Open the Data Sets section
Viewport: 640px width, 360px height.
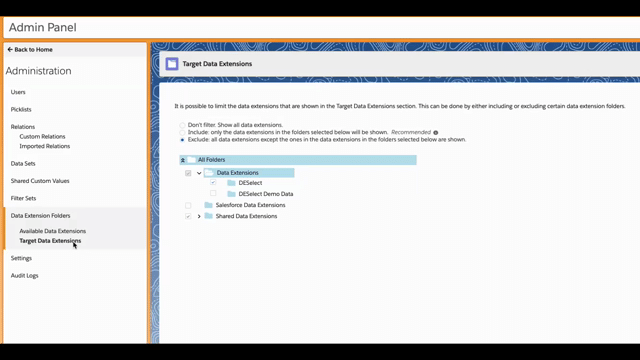click(x=23, y=163)
